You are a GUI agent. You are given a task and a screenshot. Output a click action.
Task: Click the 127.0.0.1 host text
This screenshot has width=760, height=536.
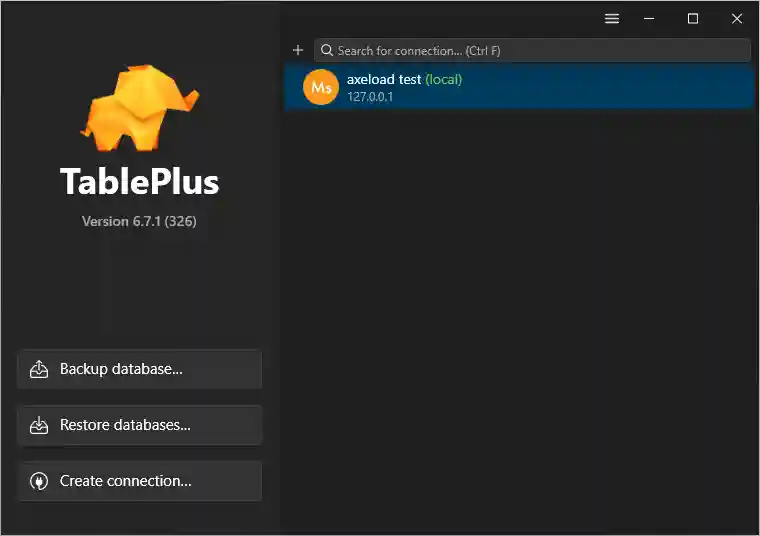click(x=370, y=97)
